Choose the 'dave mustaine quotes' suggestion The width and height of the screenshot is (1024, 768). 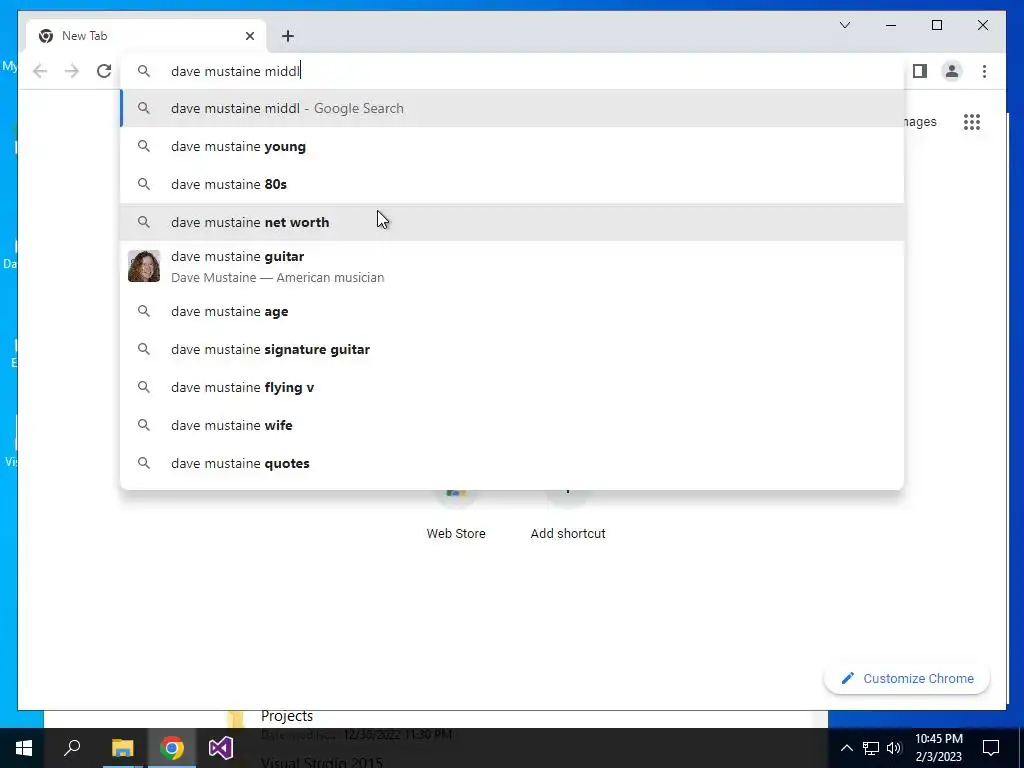click(x=513, y=463)
